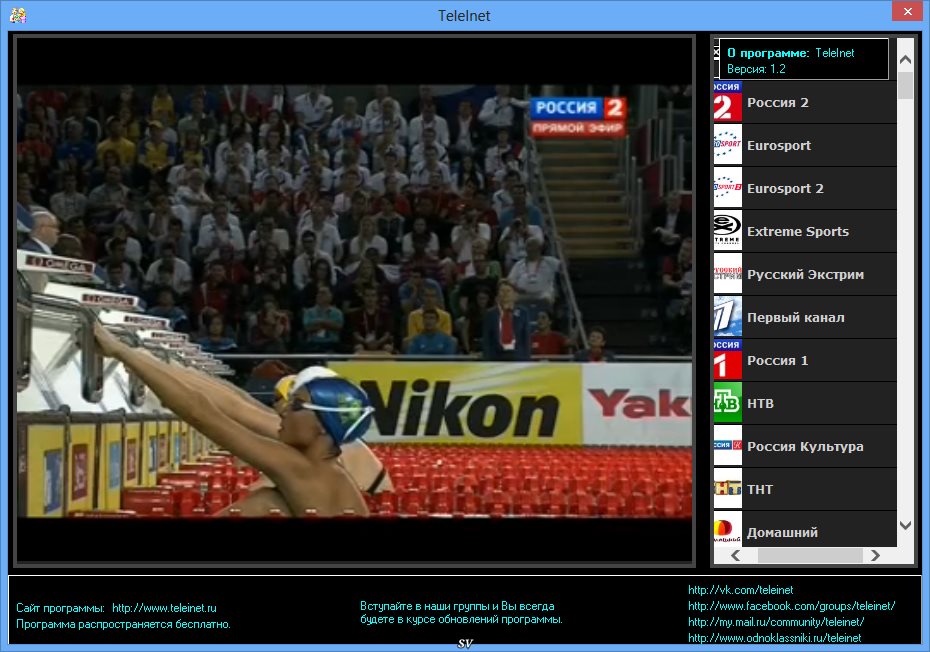
Task: Open the vk.com/teleinet link
Action: 740,590
